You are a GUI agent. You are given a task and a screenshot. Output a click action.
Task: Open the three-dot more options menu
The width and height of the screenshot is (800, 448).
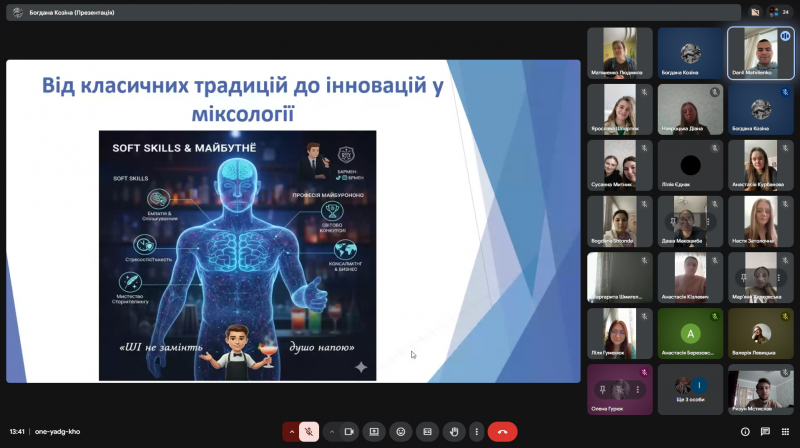coord(479,431)
